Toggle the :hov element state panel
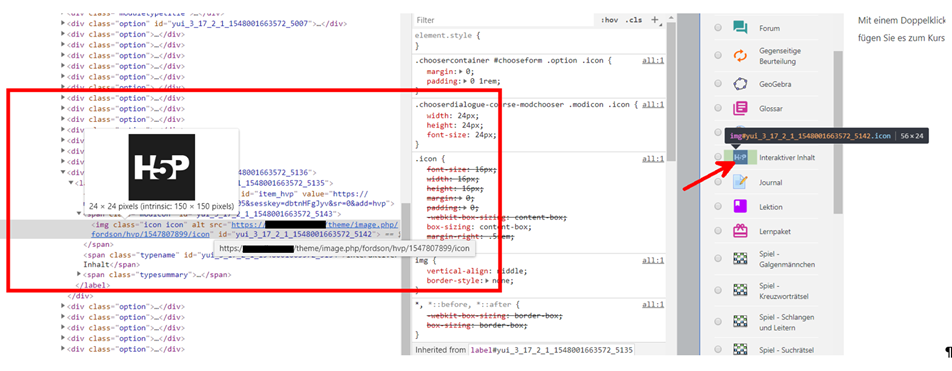The height and width of the screenshot is (371, 952). pos(609,20)
